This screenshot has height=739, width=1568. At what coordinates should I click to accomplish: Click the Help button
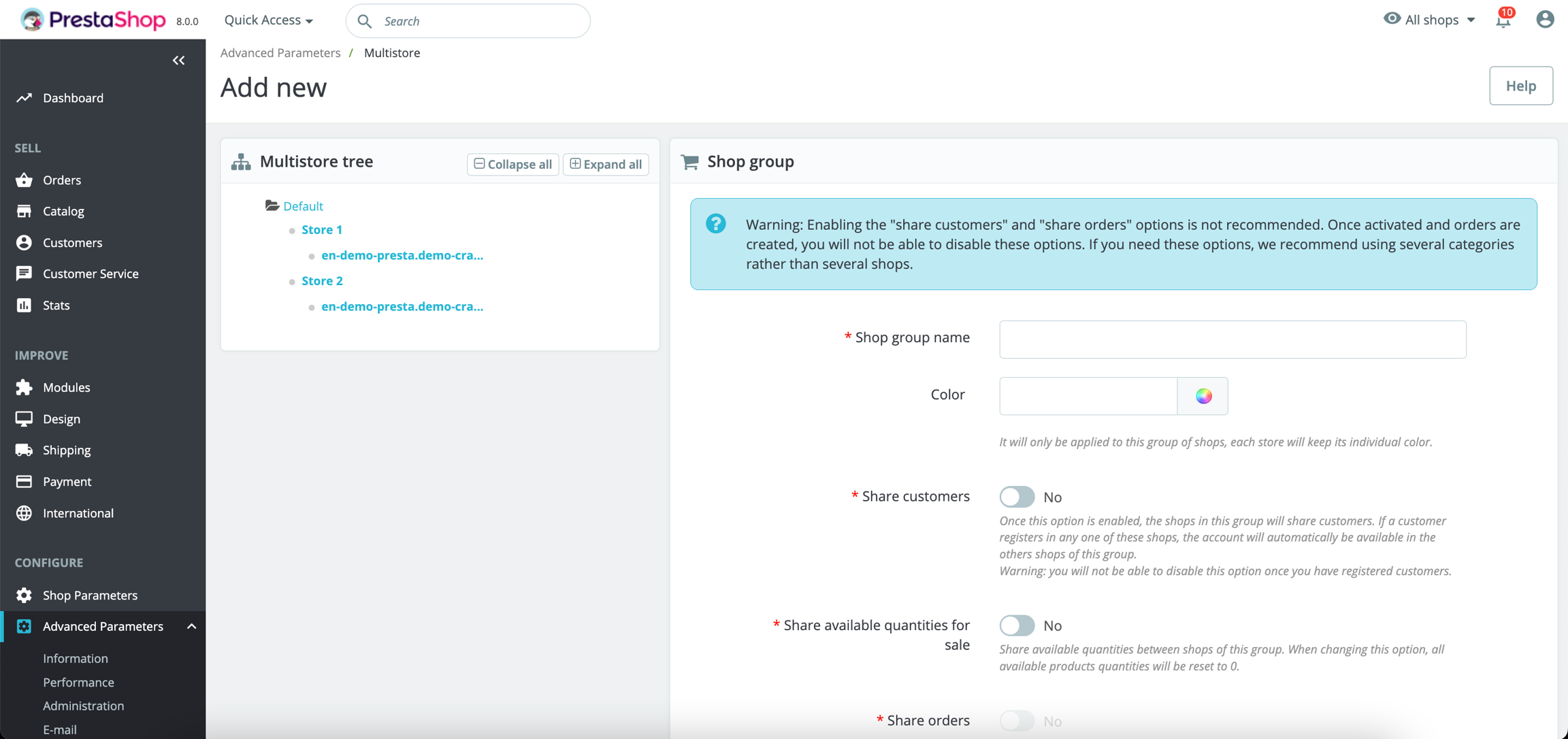coord(1520,86)
